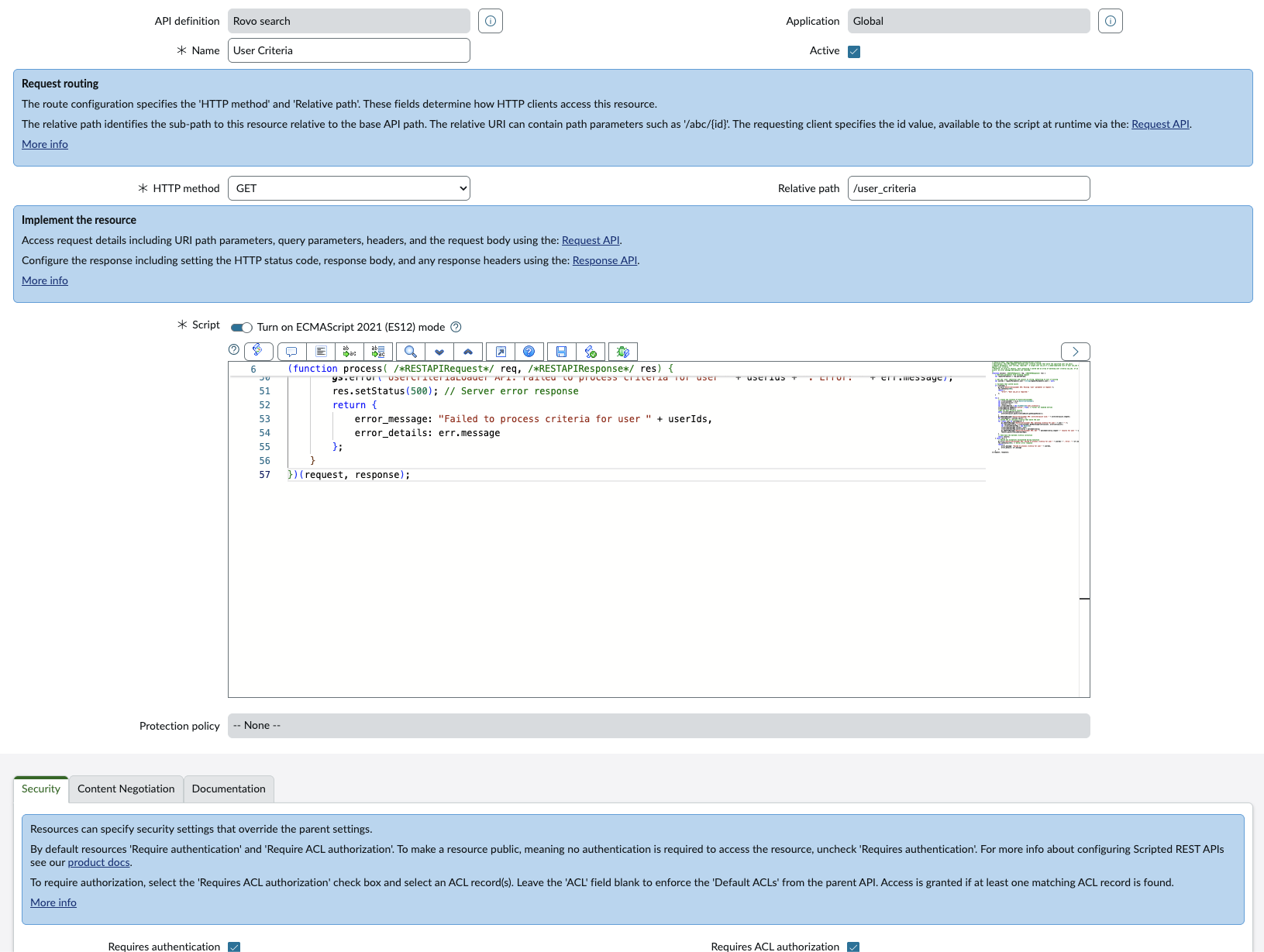Viewport: 1264px width, 952px height.
Task: Click the final line (request, response);
Action: (x=349, y=475)
